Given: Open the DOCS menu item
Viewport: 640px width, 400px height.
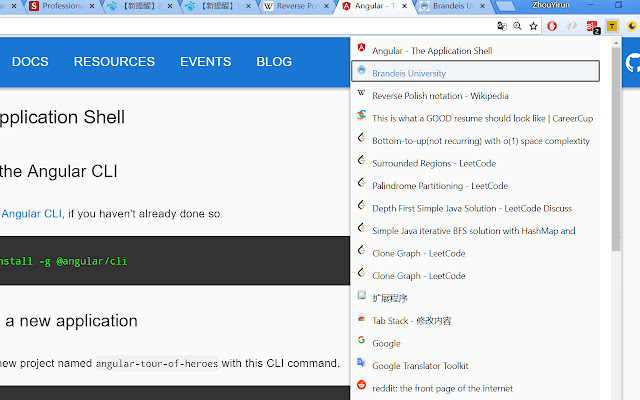Looking at the screenshot, I should pos(30,62).
